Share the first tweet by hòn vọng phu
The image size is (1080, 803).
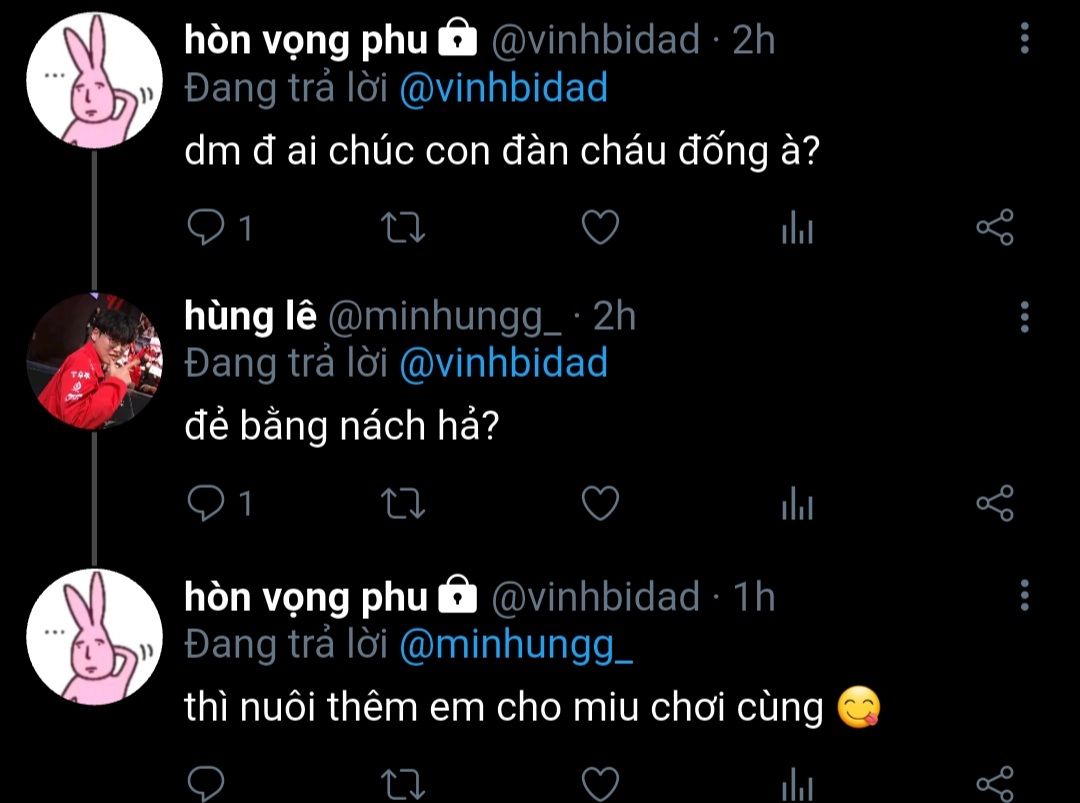point(995,227)
